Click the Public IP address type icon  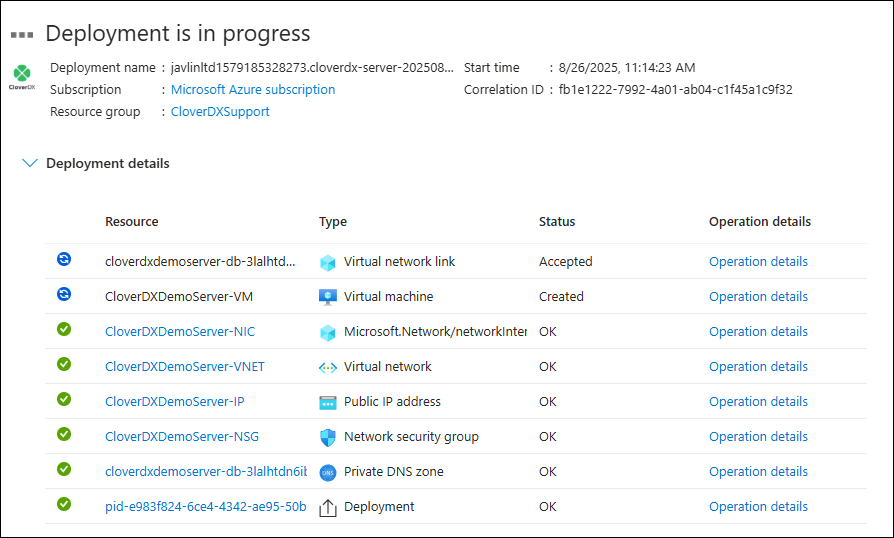click(328, 402)
